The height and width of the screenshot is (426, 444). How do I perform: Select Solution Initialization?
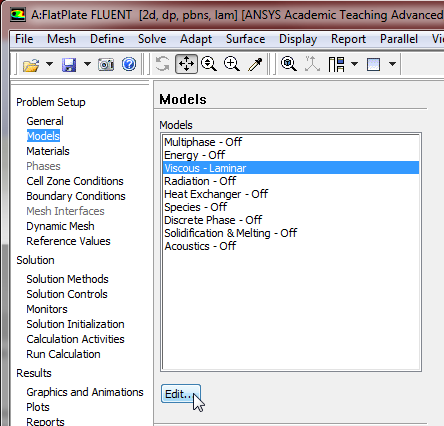point(75,324)
